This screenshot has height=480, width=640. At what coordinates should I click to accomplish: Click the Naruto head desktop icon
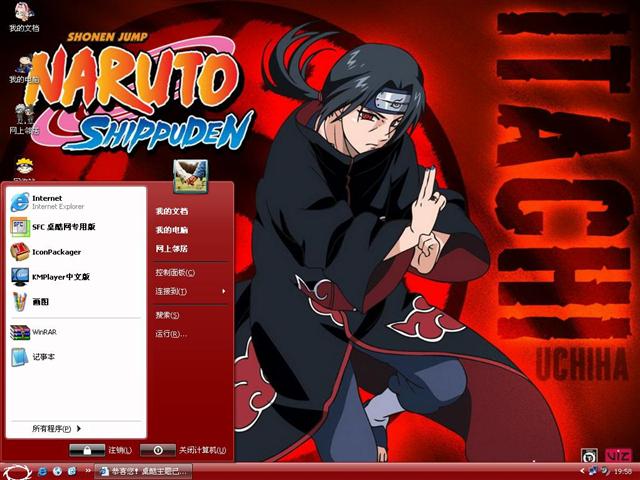click(24, 168)
